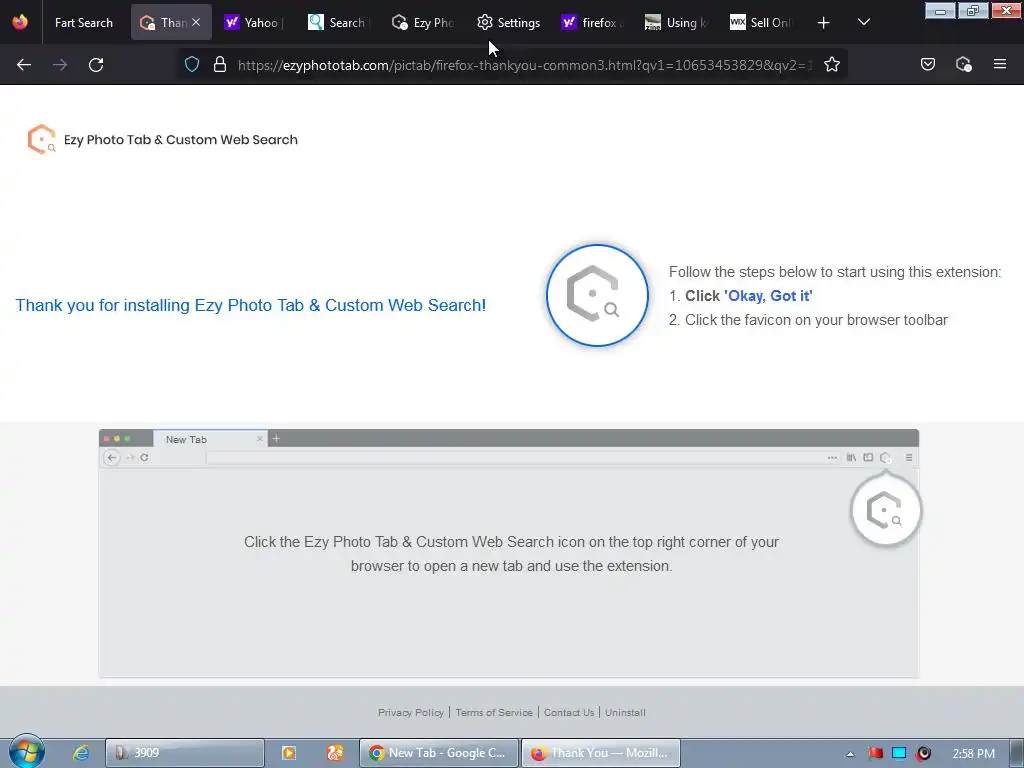The image size is (1024, 768).
Task: Open a new tab with plus button
Action: click(x=824, y=23)
